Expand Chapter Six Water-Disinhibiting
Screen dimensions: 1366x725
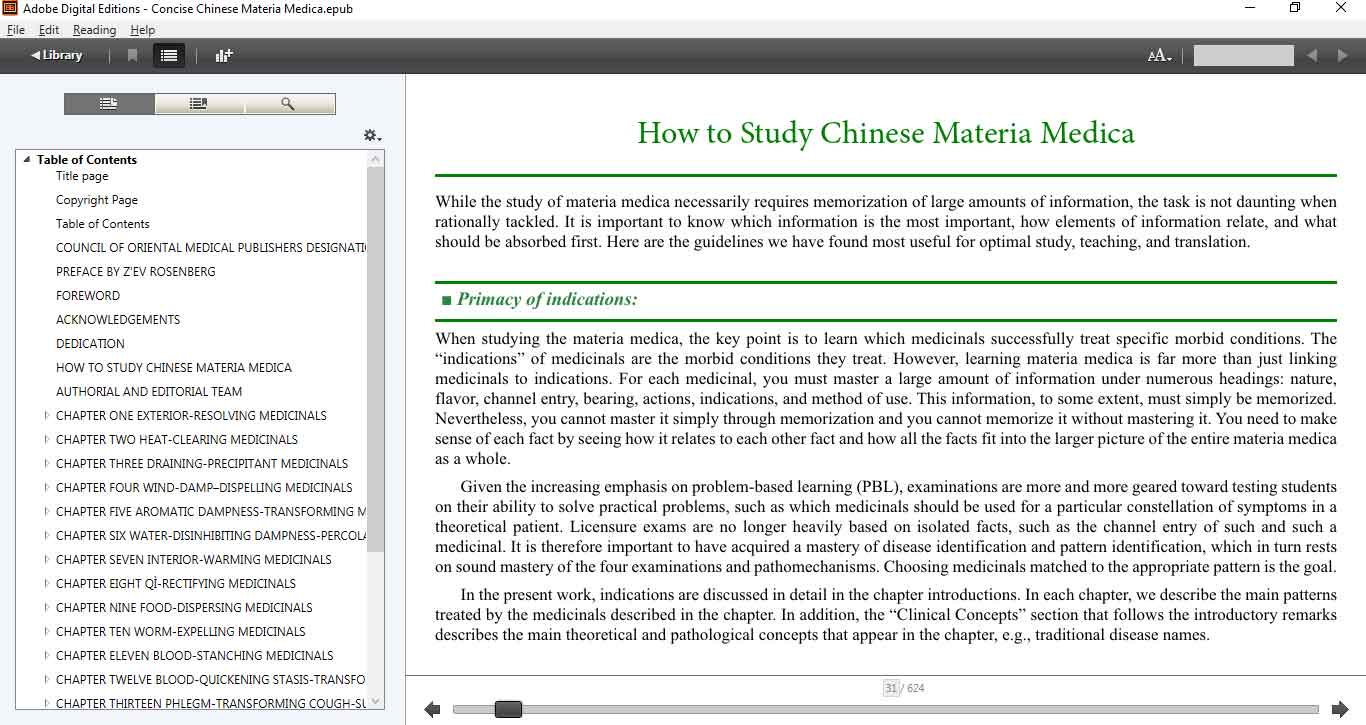[46, 535]
